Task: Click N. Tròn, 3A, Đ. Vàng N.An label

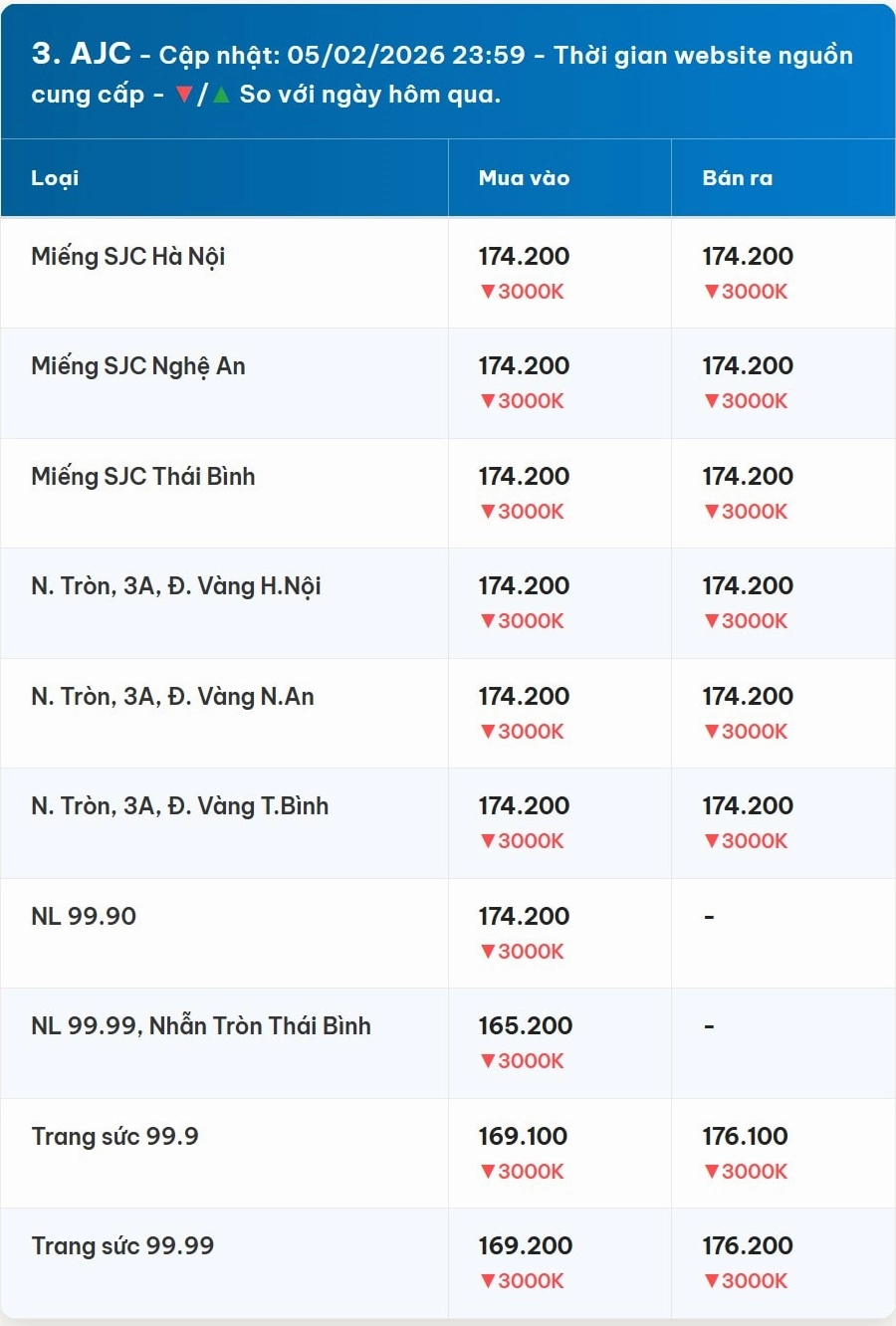Action: (172, 697)
